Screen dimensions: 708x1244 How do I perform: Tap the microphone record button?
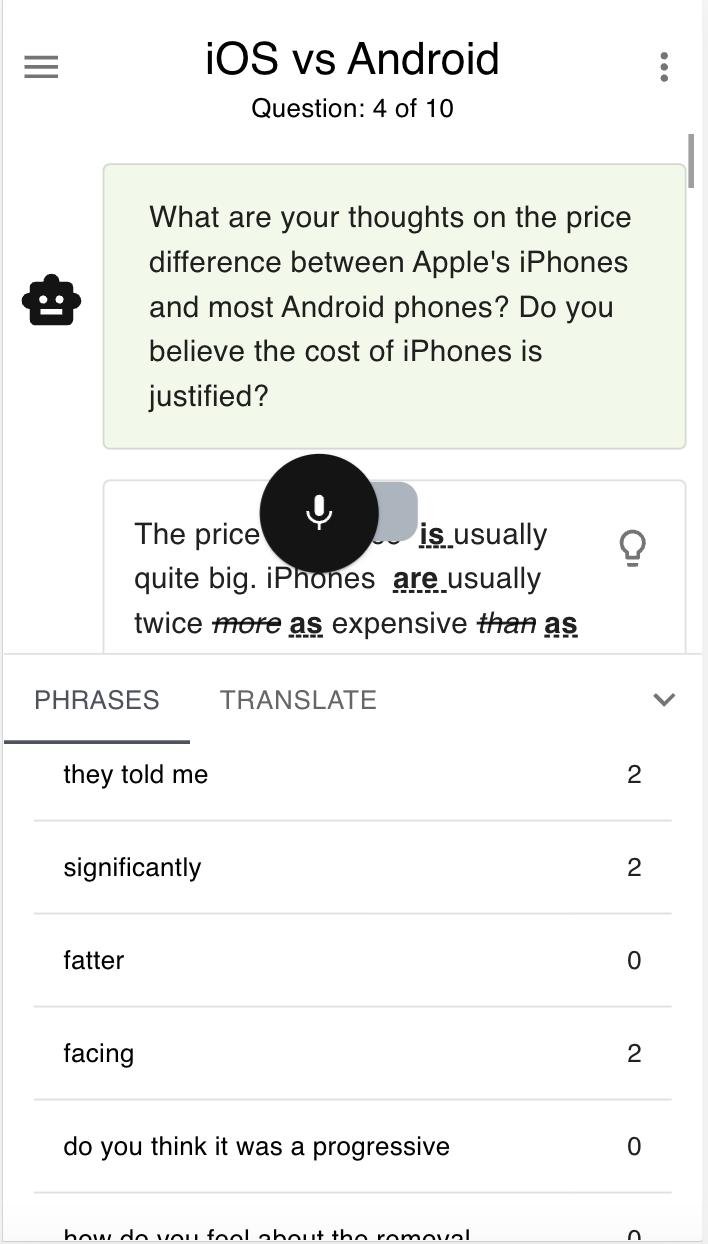[319, 512]
